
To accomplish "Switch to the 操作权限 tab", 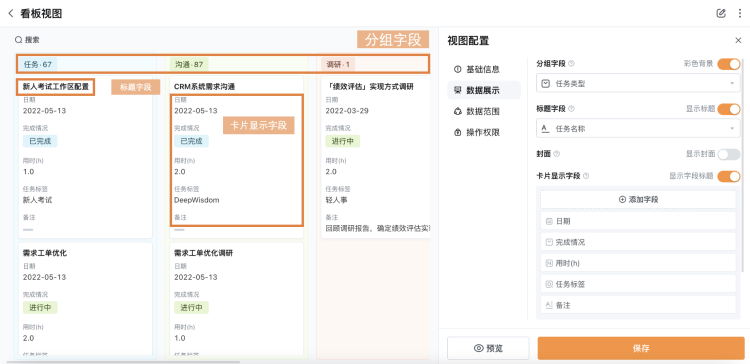I will (484, 132).
